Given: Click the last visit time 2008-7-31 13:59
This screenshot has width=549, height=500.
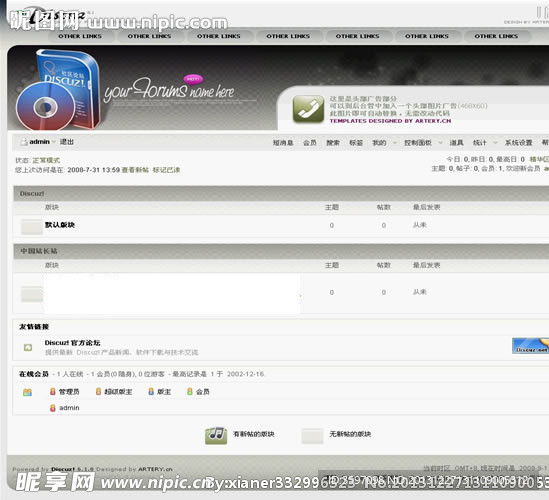Looking at the screenshot, I should point(93,170).
